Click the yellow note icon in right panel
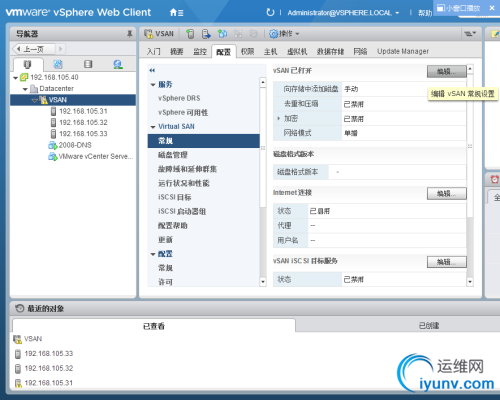This screenshot has height=400, width=500. click(x=495, y=34)
